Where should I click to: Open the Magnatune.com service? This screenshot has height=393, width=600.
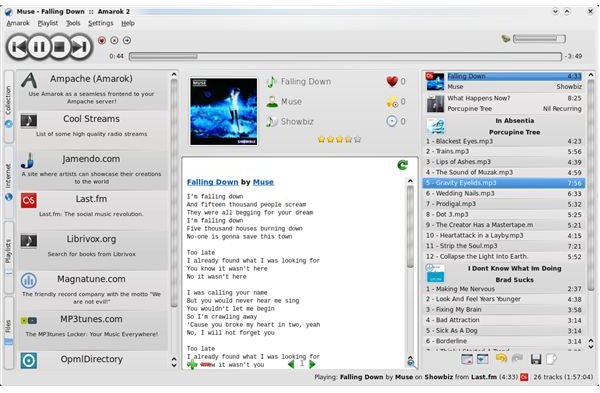(x=92, y=290)
